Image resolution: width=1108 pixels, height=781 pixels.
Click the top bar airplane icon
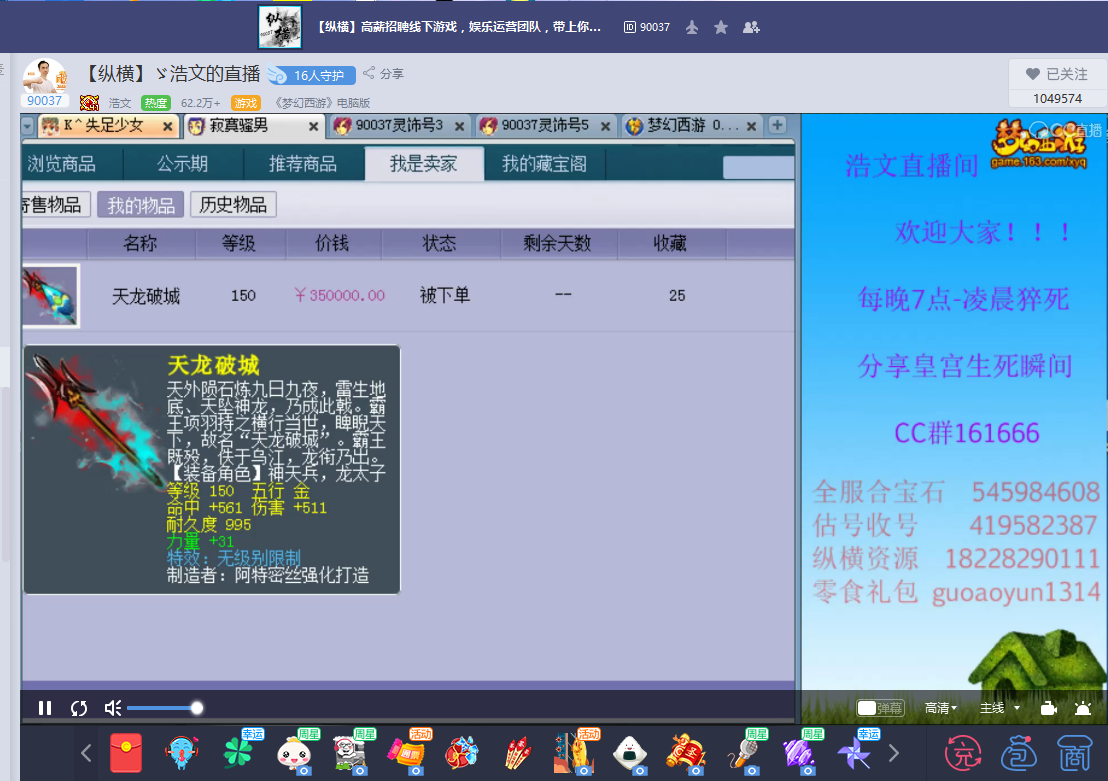(x=692, y=27)
